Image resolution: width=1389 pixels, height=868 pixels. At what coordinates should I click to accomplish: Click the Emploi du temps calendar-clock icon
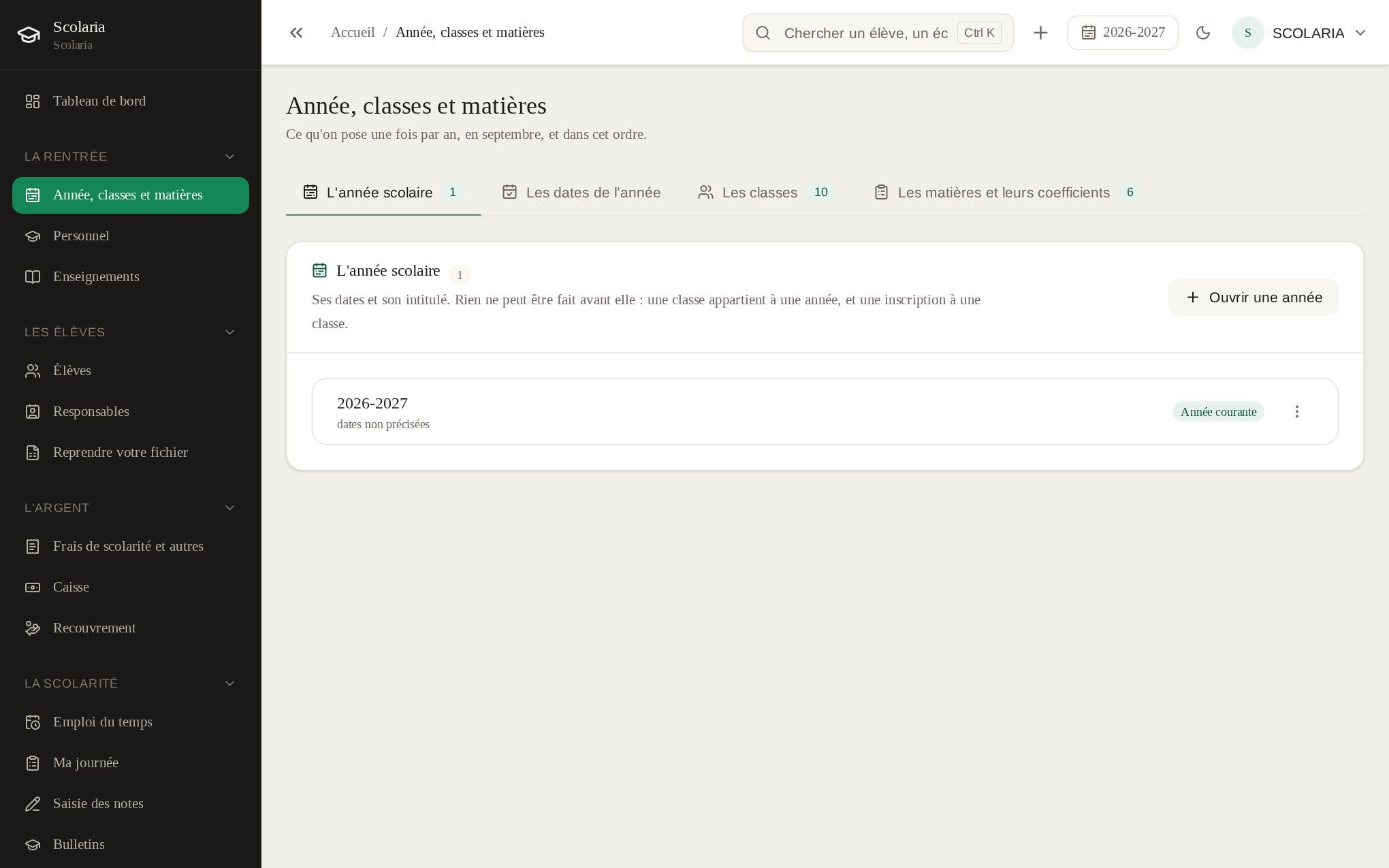(33, 722)
